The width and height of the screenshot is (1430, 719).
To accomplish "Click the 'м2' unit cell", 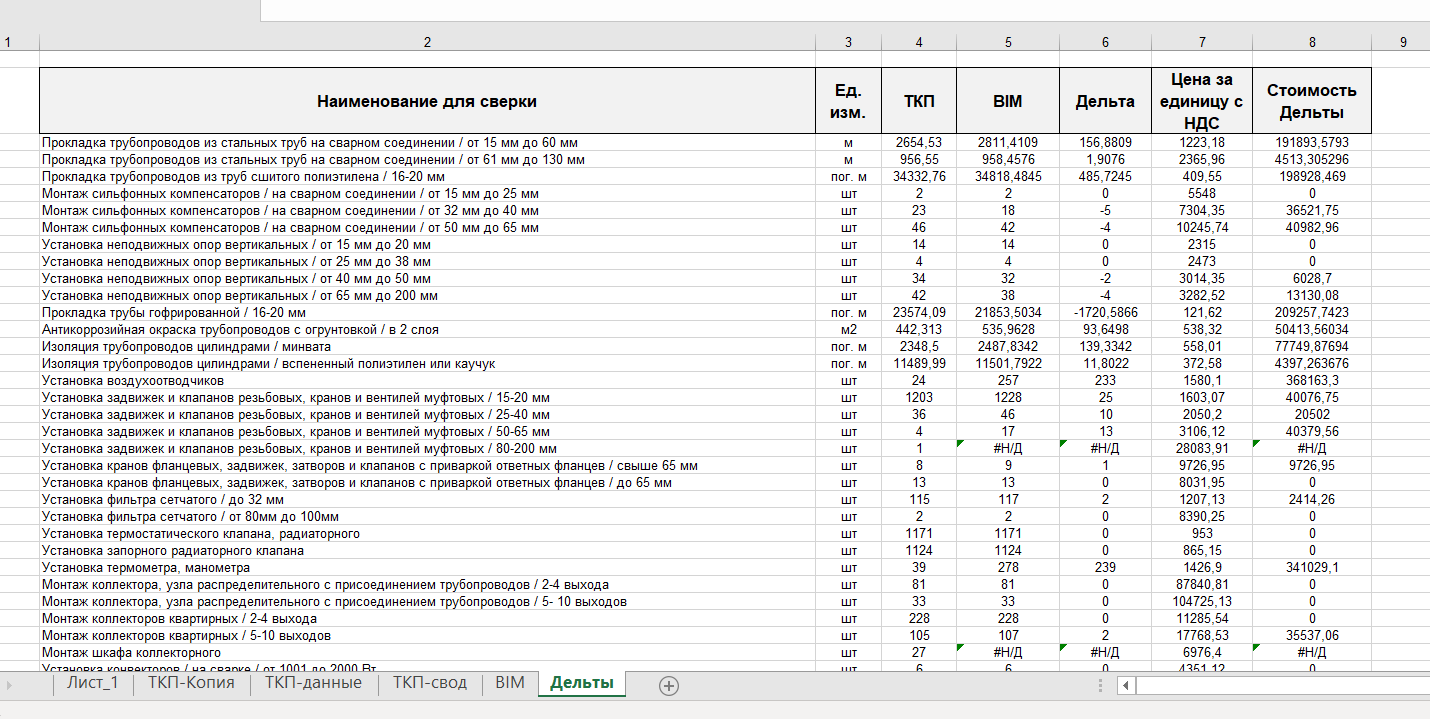I will [848, 330].
